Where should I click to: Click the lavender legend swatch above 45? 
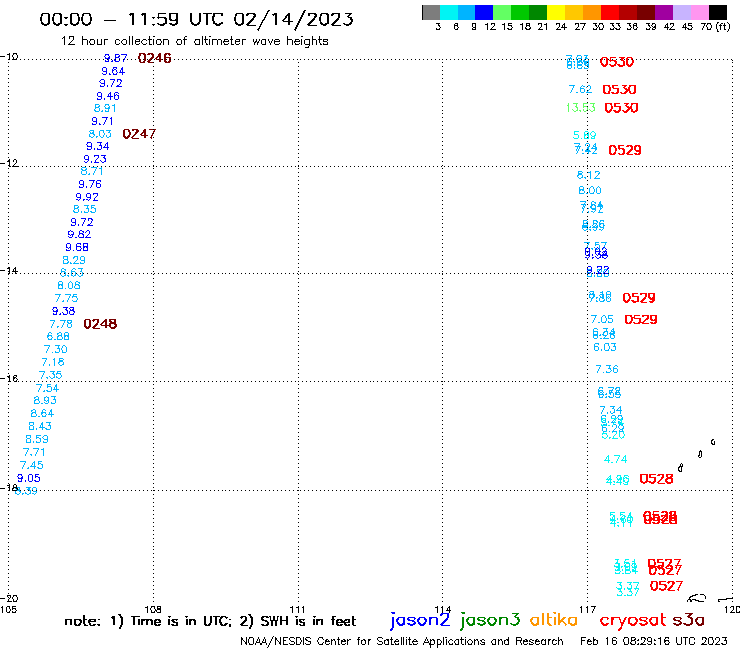[681, 12]
